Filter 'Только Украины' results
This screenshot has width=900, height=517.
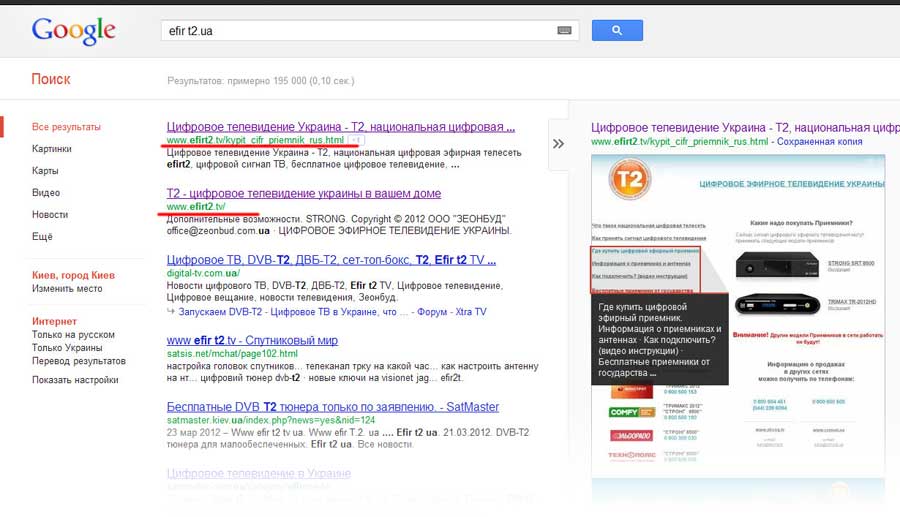(67, 348)
